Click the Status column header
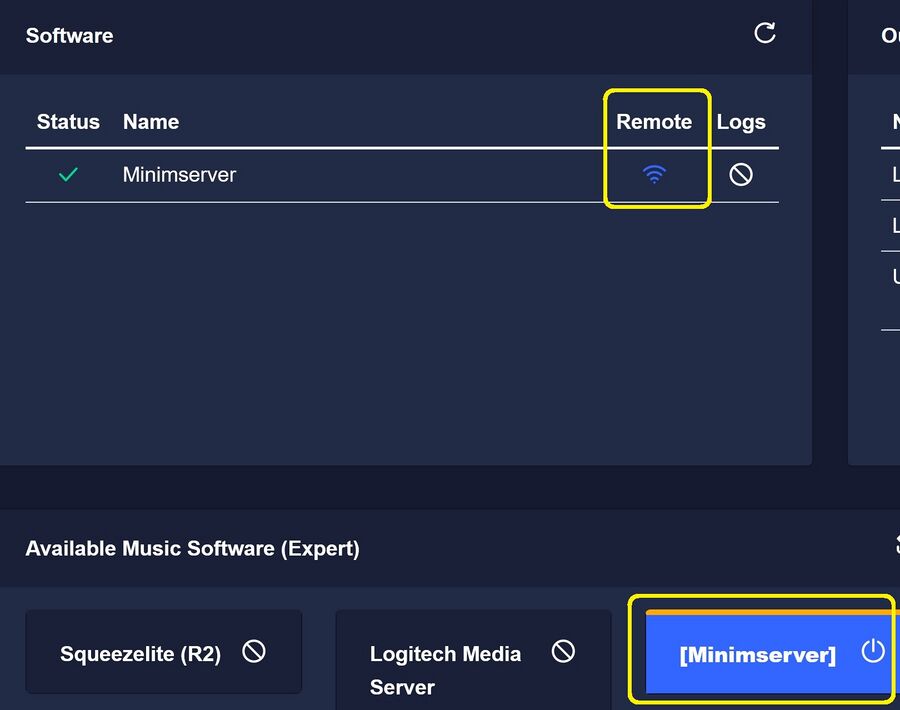900x710 pixels. pos(68,122)
